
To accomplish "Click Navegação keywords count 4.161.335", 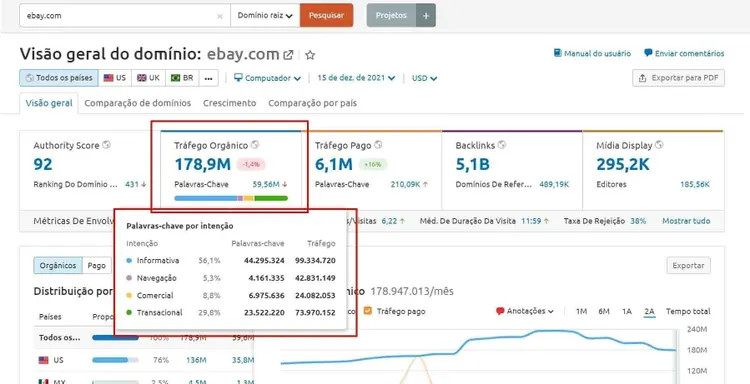I will click(266, 278).
